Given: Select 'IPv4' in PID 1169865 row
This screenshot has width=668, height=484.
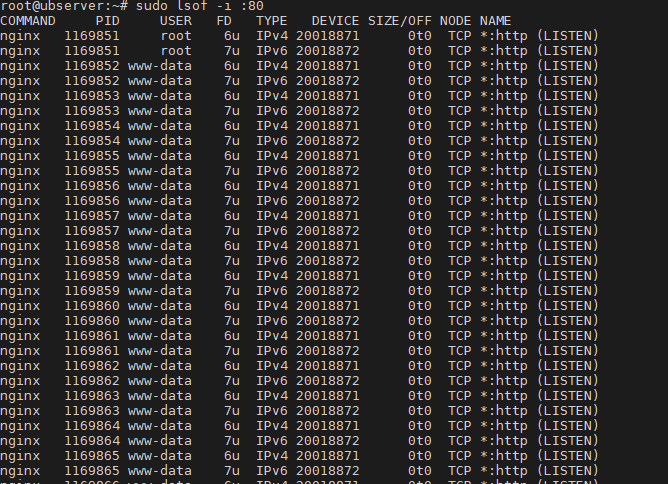Looking at the screenshot, I should coord(272,456).
